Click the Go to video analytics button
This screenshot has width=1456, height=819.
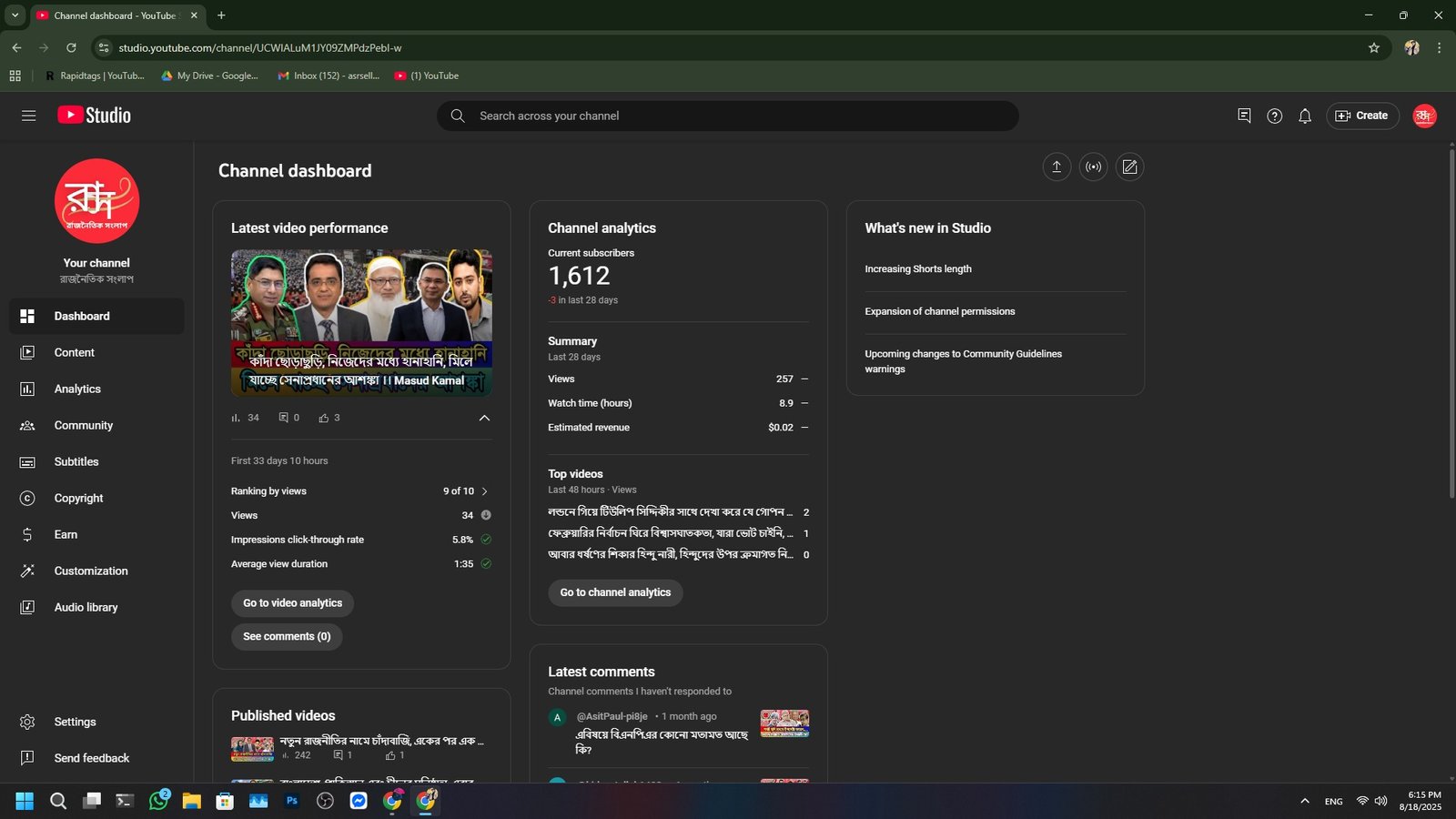(292, 603)
